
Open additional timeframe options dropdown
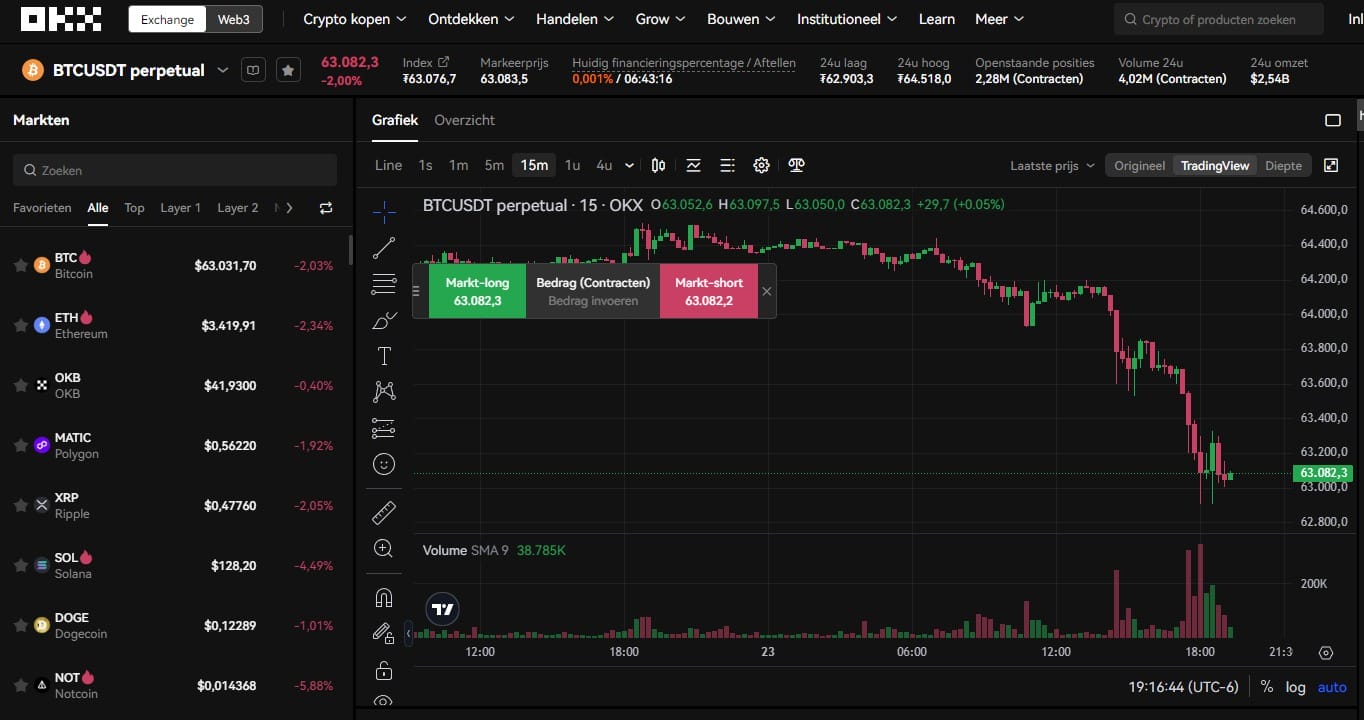tap(630, 165)
